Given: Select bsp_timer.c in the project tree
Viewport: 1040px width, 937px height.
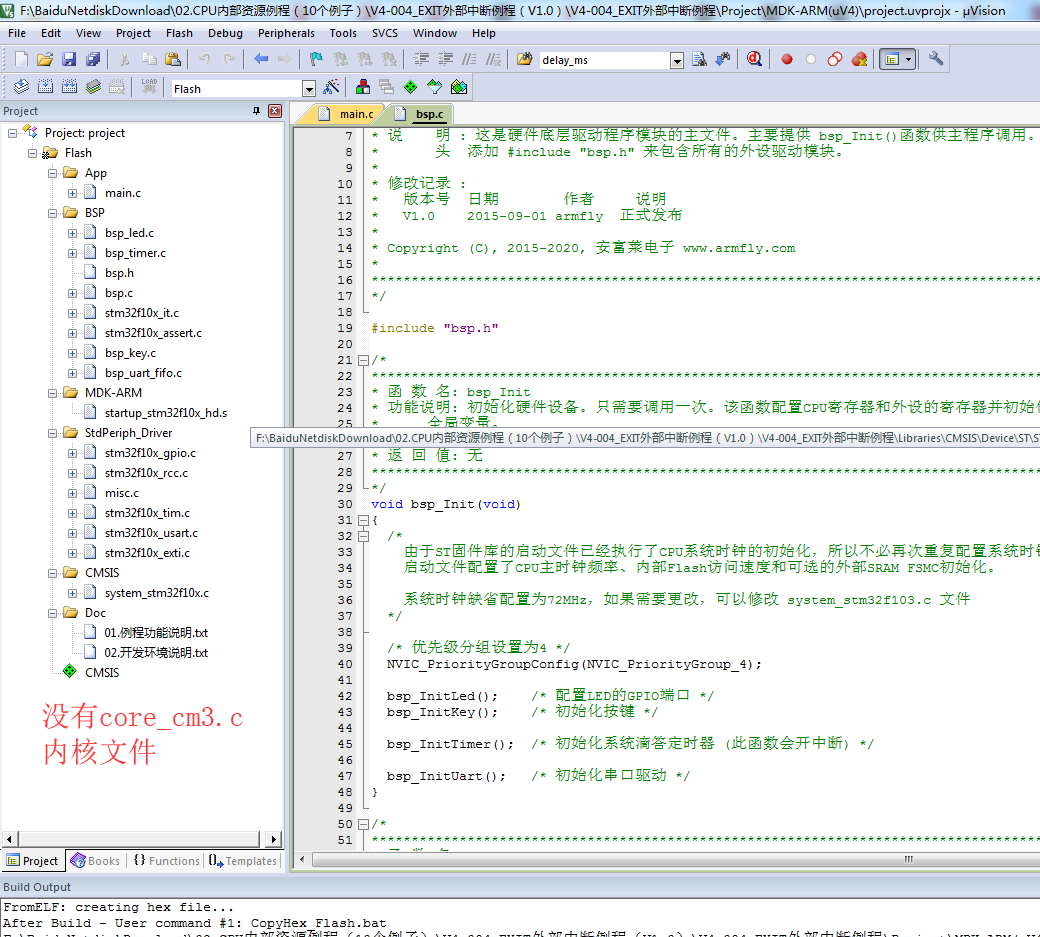Looking at the screenshot, I should point(135,253).
